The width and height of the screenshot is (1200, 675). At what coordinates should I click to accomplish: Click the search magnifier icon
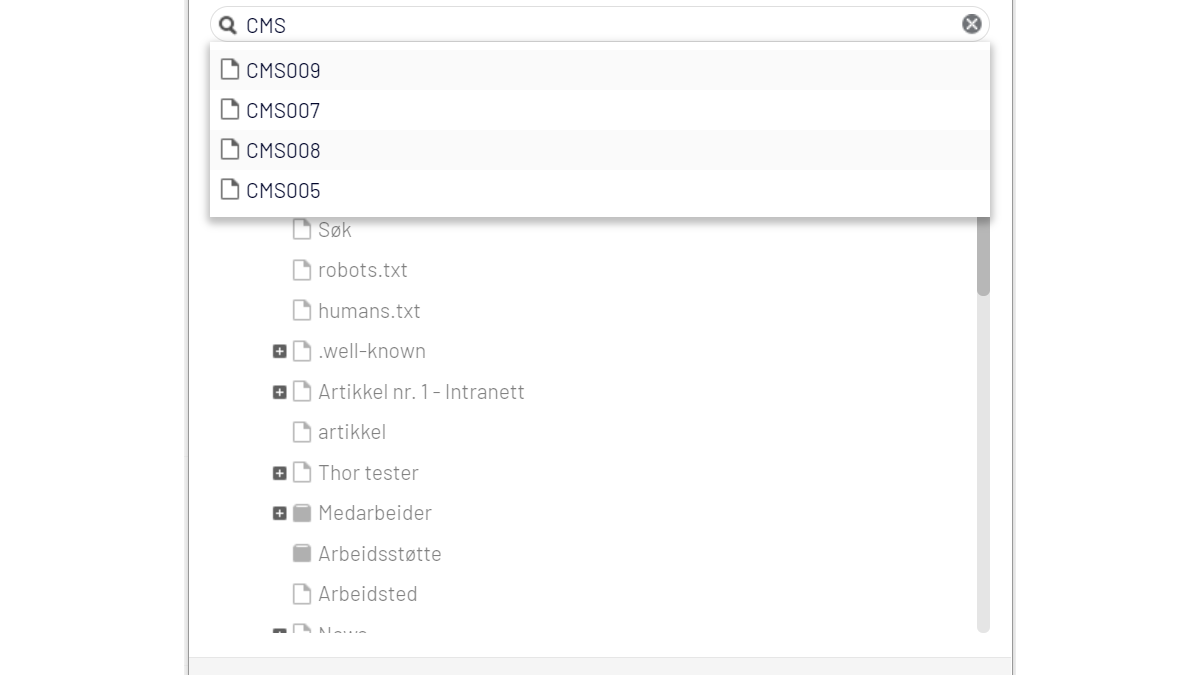228,25
